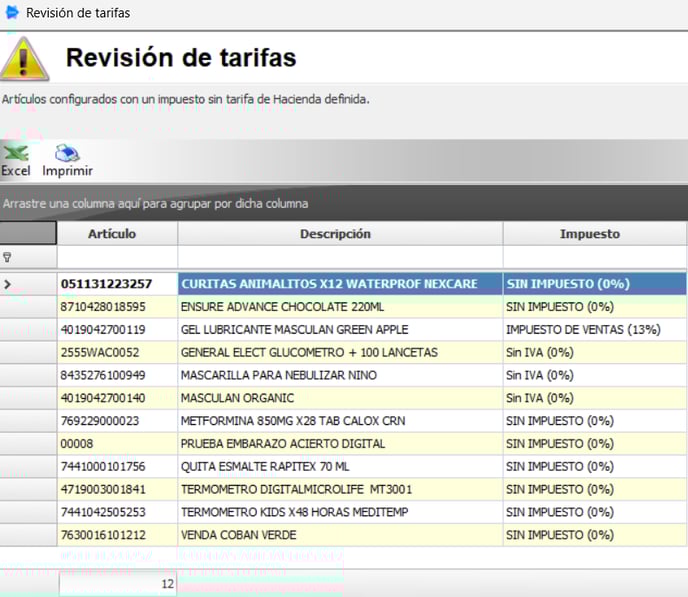Image resolution: width=688 pixels, height=597 pixels.
Task: Click the filter funnel icon in the filter row
Action: 7,257
